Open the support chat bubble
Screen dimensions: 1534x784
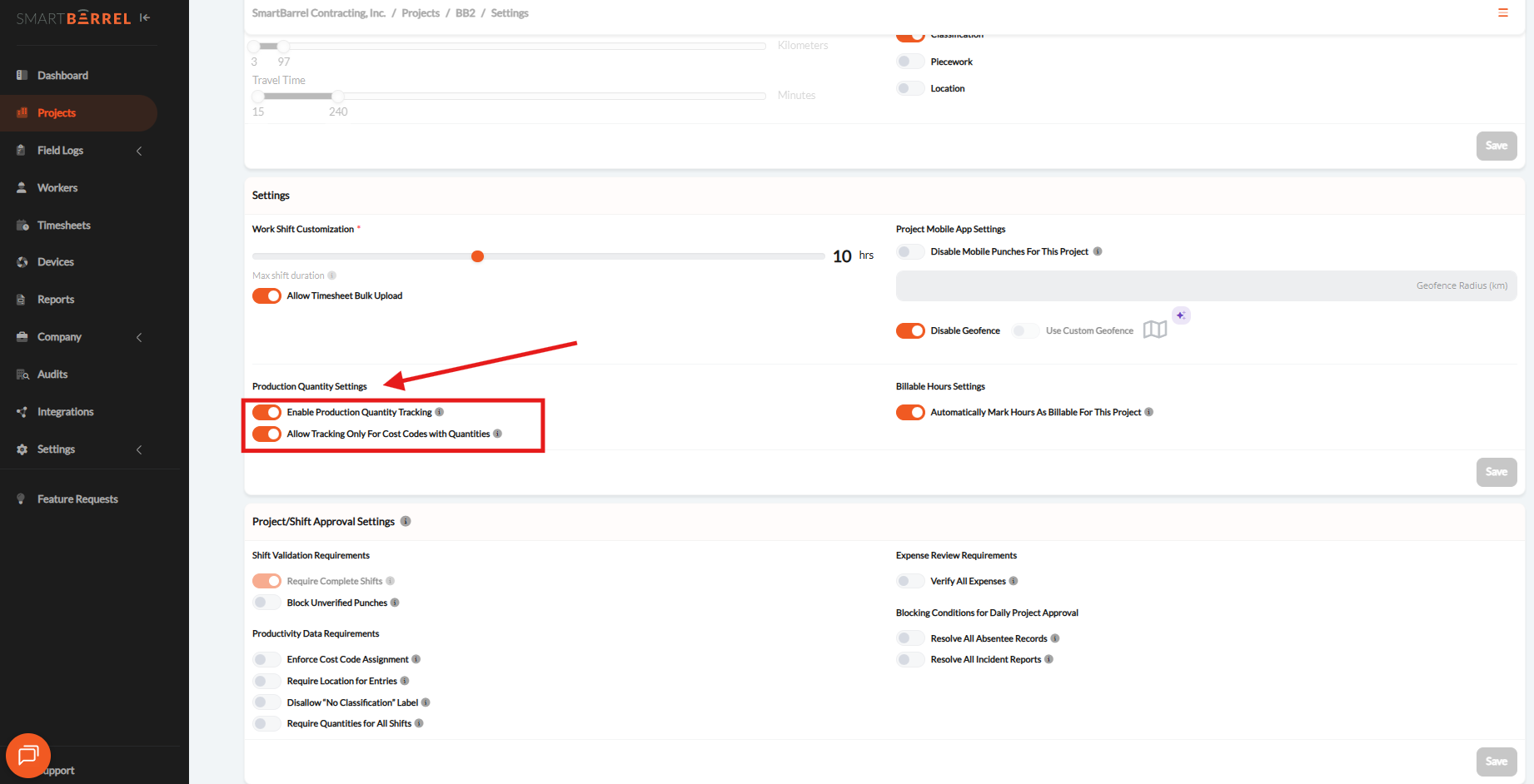(x=28, y=755)
